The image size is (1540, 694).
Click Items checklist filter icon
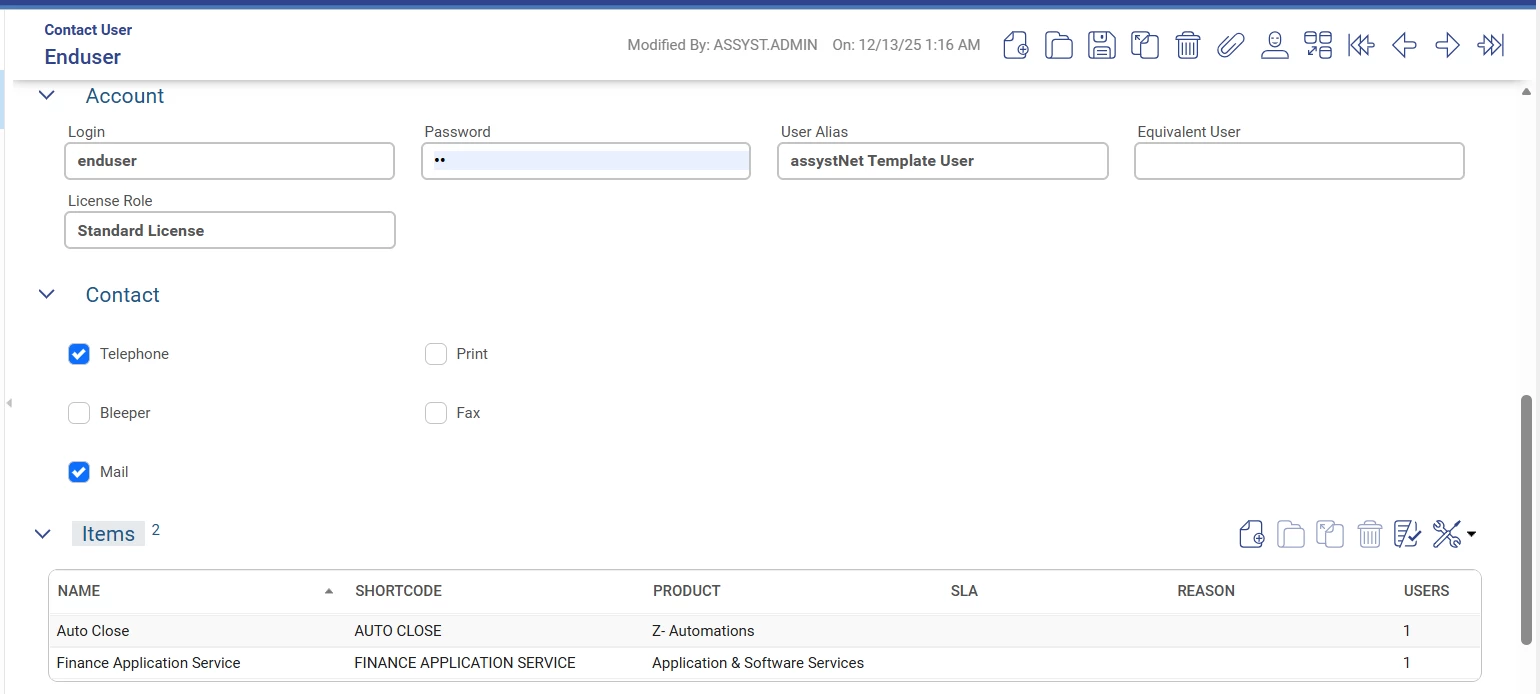[x=1408, y=534]
